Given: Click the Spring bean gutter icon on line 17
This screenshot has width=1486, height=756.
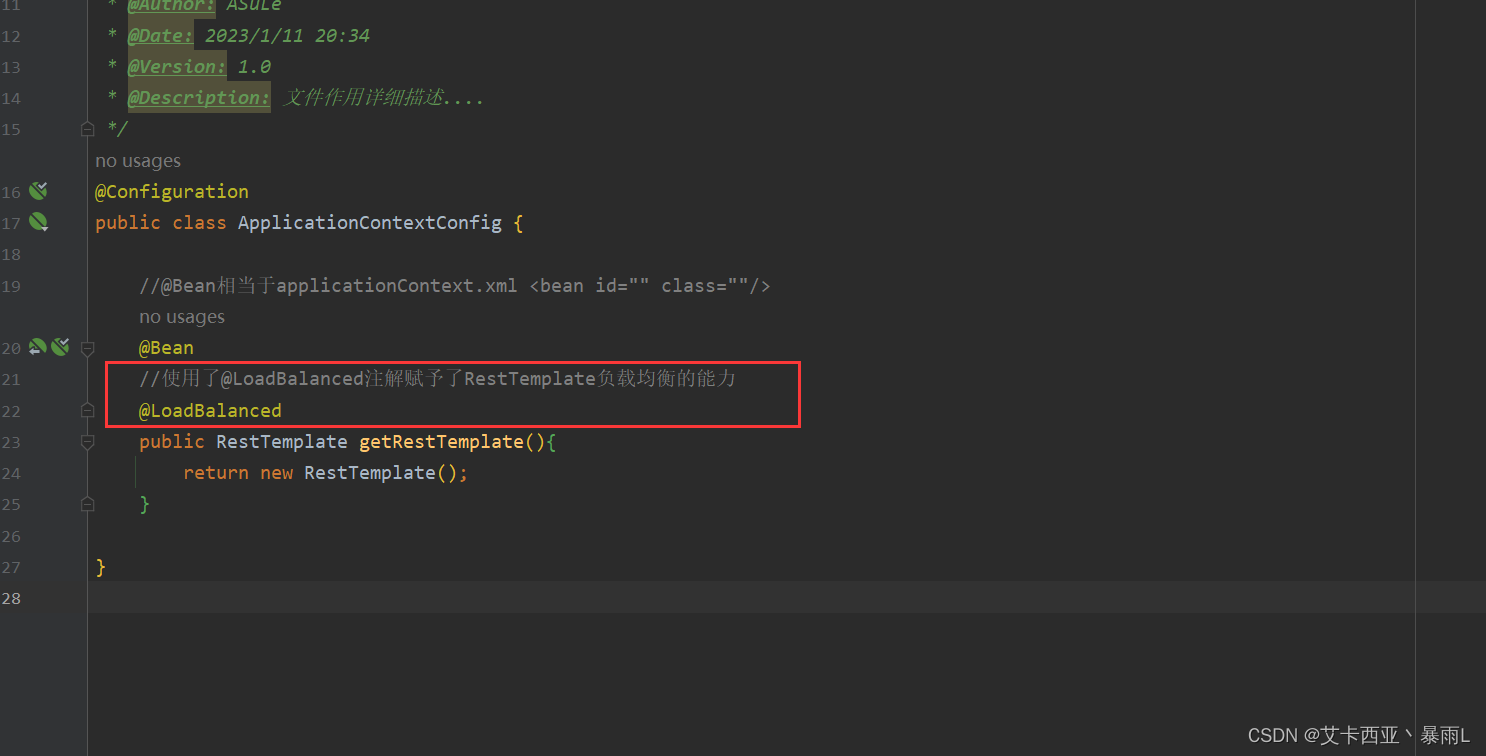Looking at the screenshot, I should click(x=38, y=222).
